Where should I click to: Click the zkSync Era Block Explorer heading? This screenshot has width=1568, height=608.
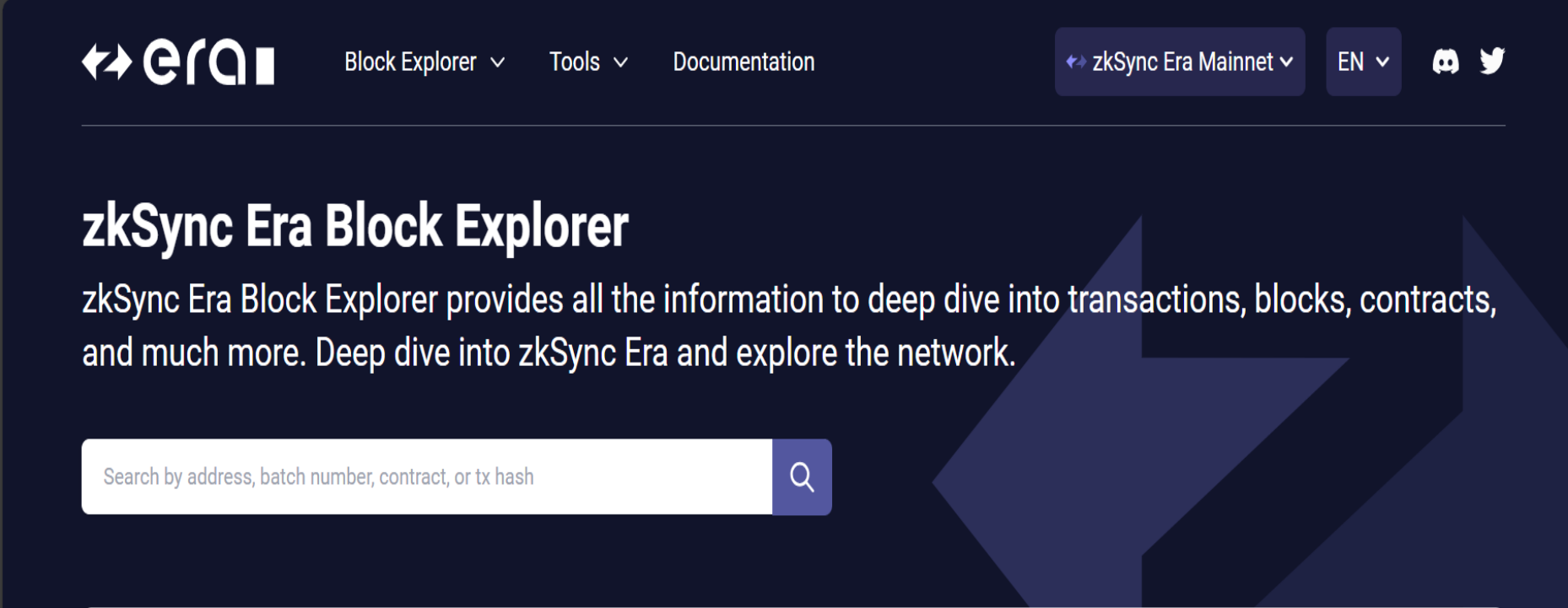(x=355, y=226)
